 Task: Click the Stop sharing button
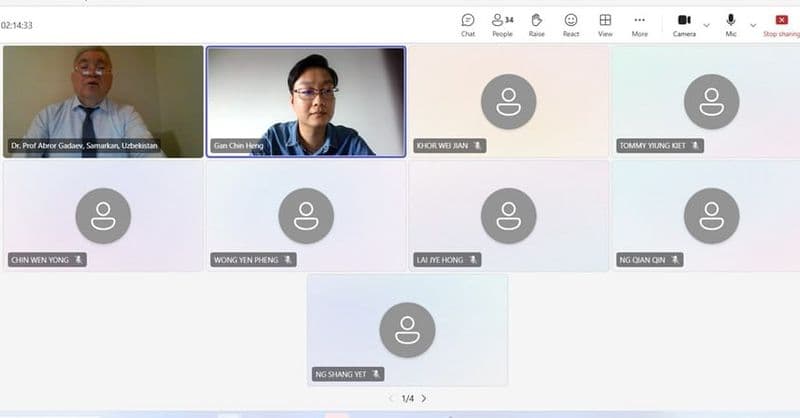(x=782, y=25)
